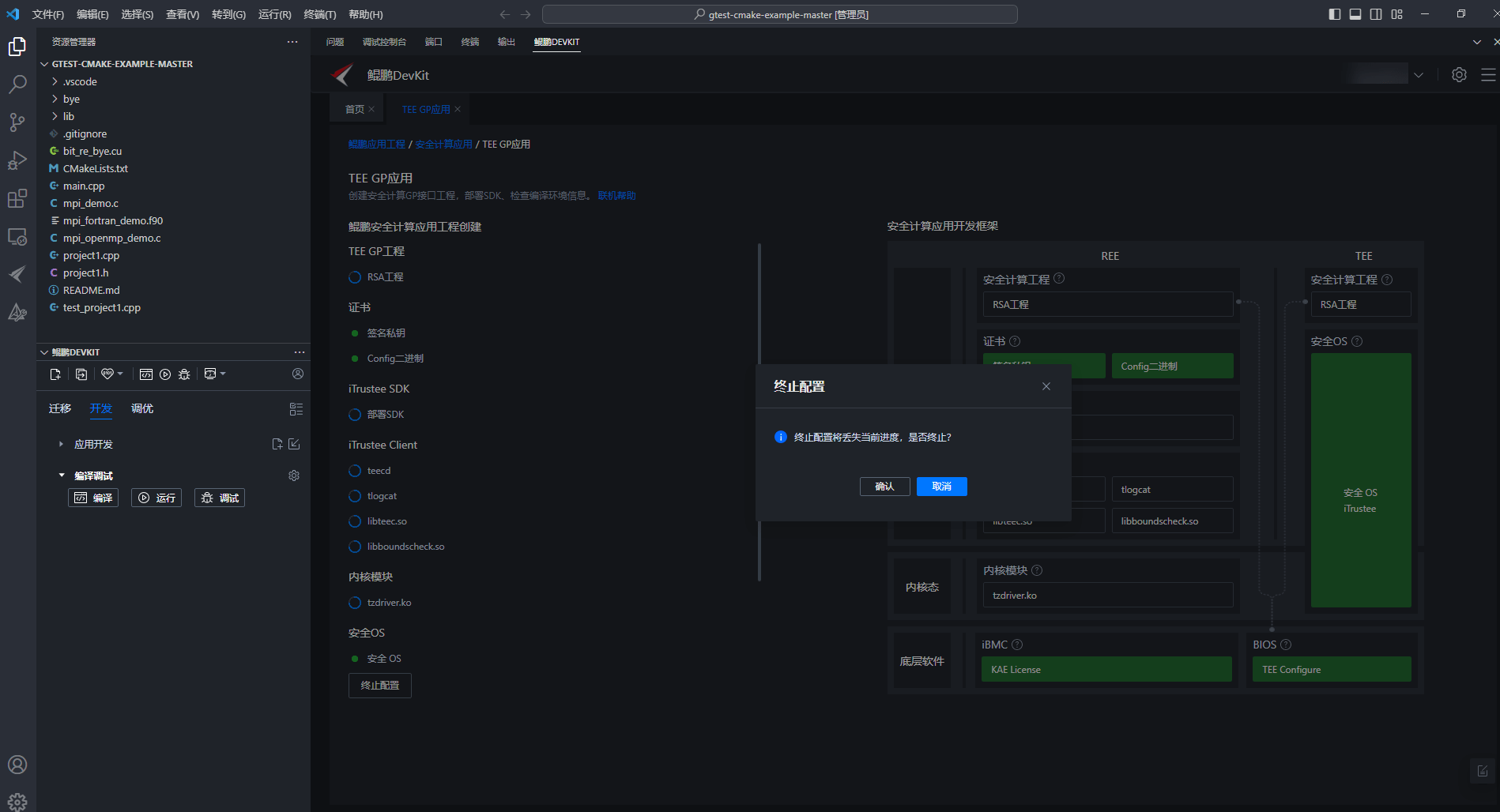Open the 文件(F) menu
This screenshot has width=1500, height=812.
[x=48, y=14]
